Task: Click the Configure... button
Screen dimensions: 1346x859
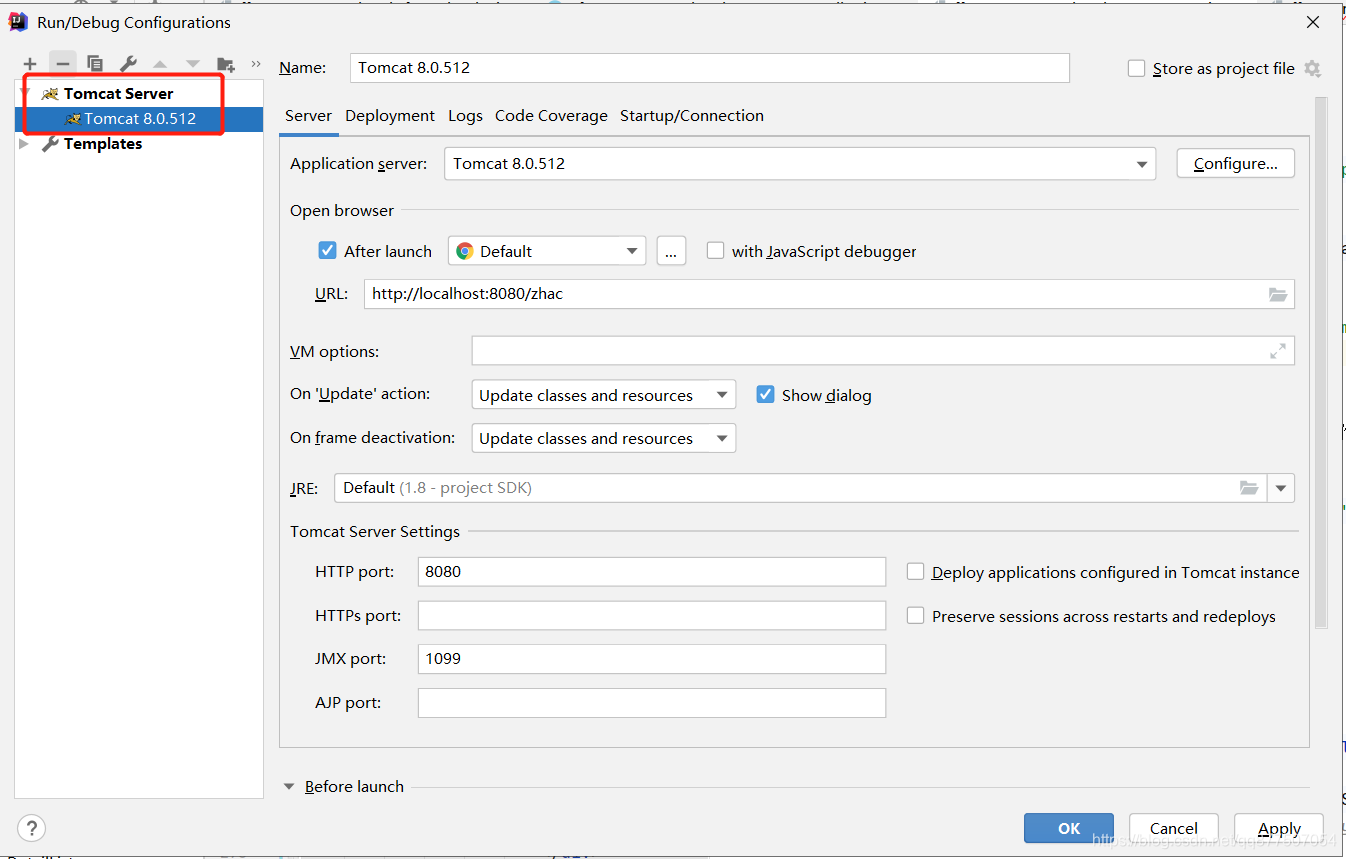Action: 1236,164
